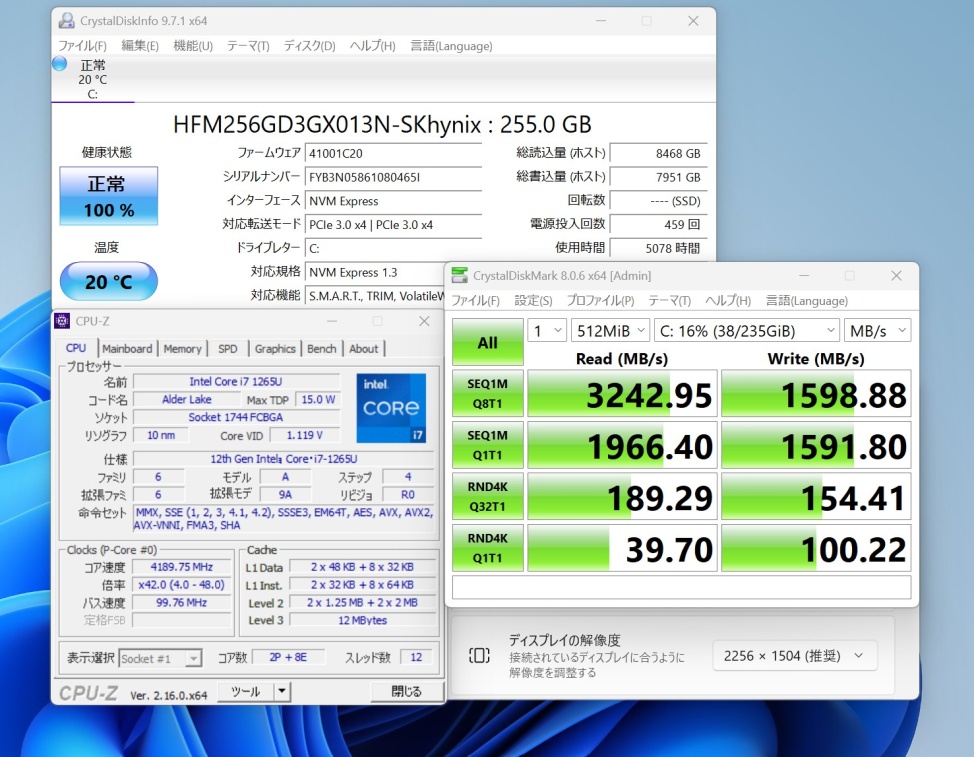Run the SEQ1M Q8T1 benchmark test
The image size is (974, 757).
[x=487, y=394]
